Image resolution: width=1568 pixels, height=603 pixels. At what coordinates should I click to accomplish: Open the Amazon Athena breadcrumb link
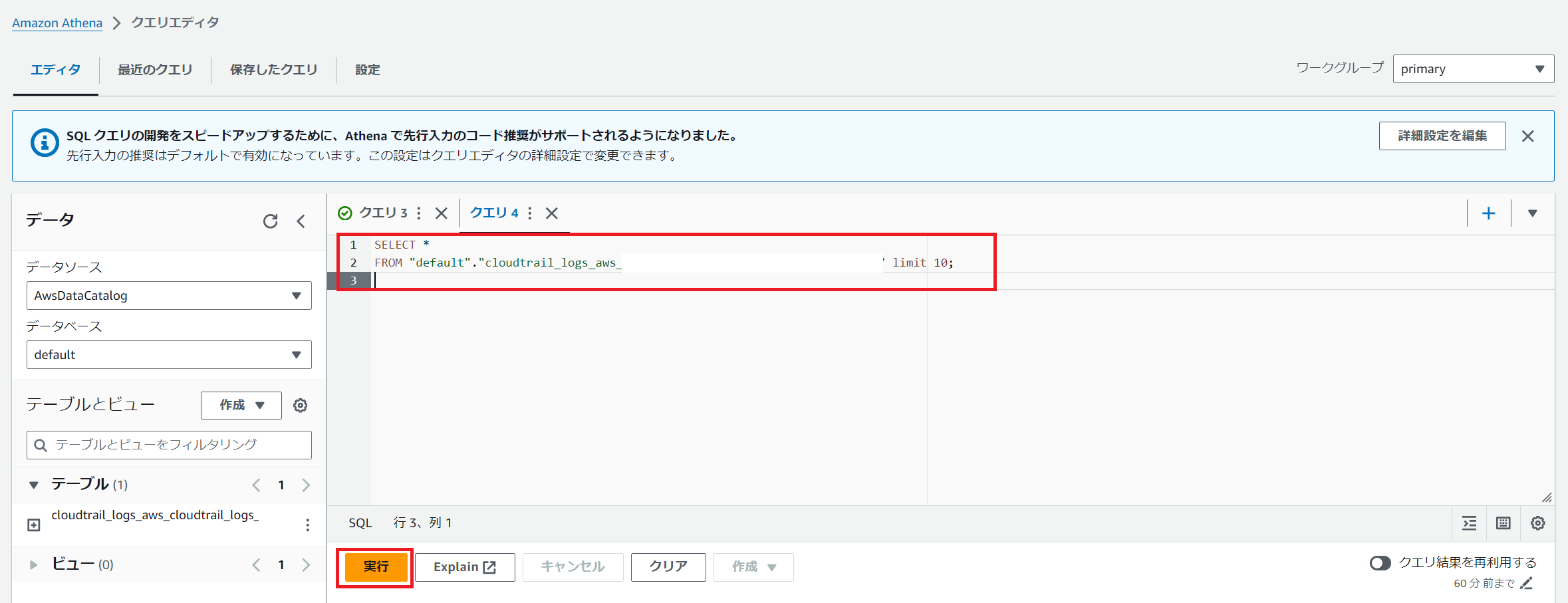point(57,23)
